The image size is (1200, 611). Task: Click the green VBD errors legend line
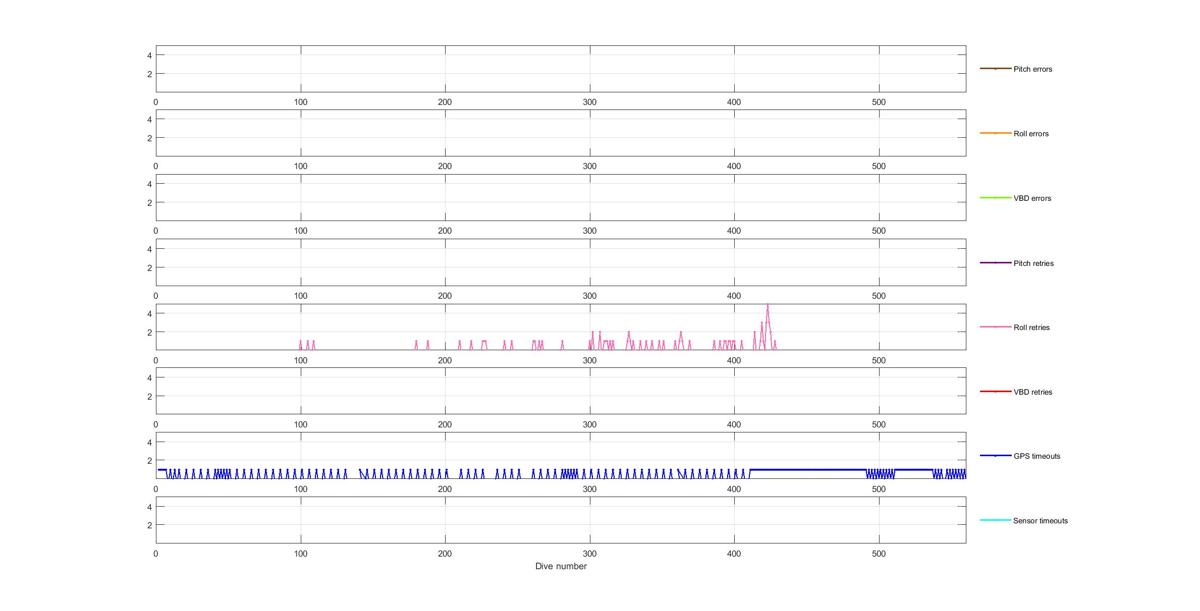(995, 198)
